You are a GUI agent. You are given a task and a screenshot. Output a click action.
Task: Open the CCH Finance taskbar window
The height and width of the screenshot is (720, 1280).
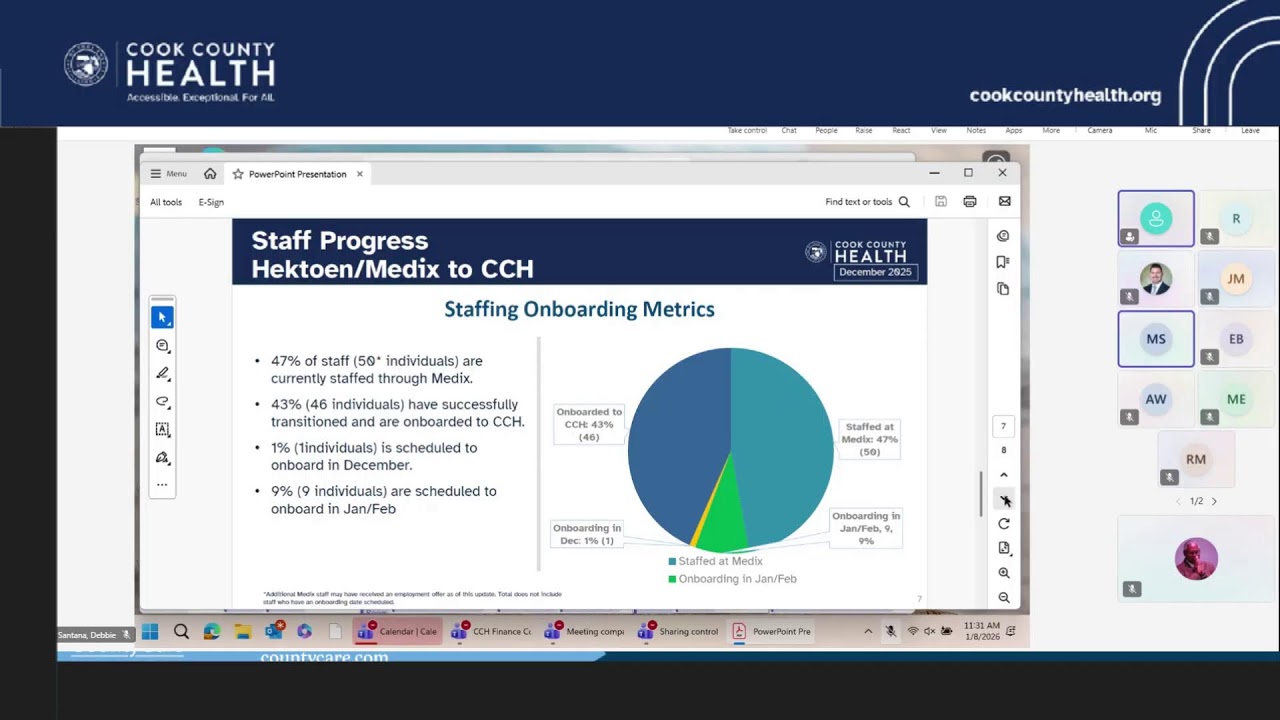pos(491,631)
